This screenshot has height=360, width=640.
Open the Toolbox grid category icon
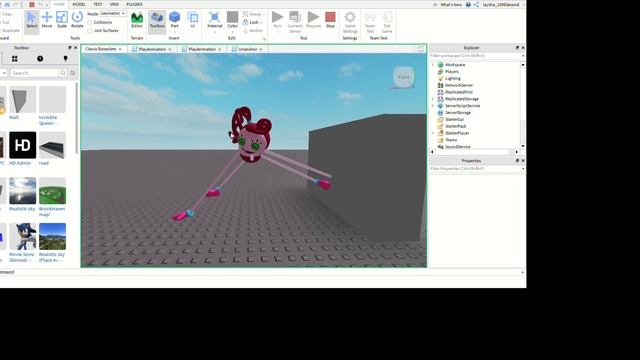coord(15,59)
